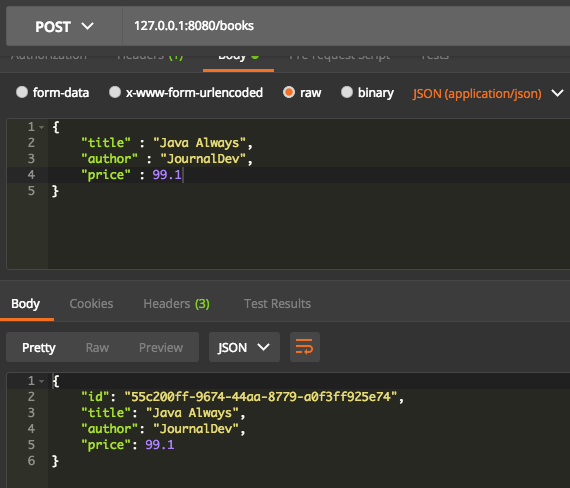Select the raw body radio button
The image size is (570, 488).
289,92
